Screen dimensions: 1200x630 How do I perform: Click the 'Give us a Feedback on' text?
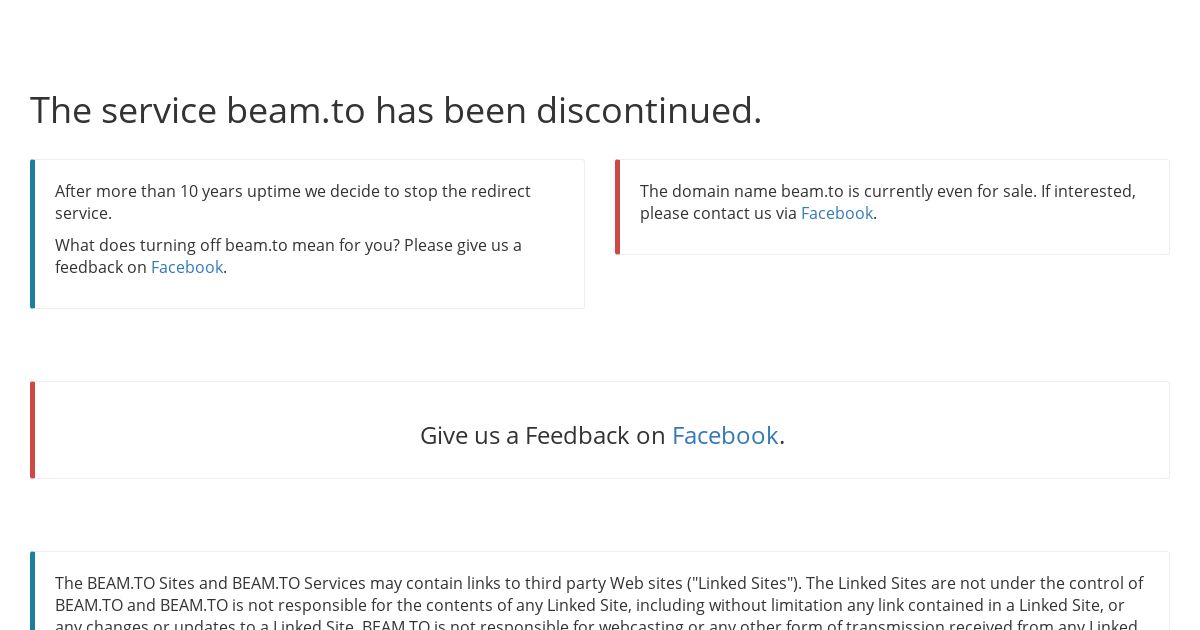(543, 435)
